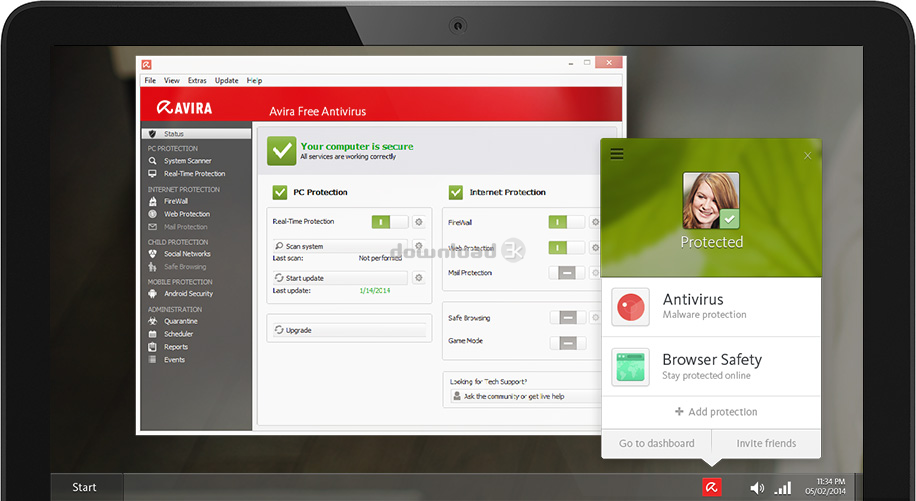Click the Go to dashboard button

tap(656, 443)
